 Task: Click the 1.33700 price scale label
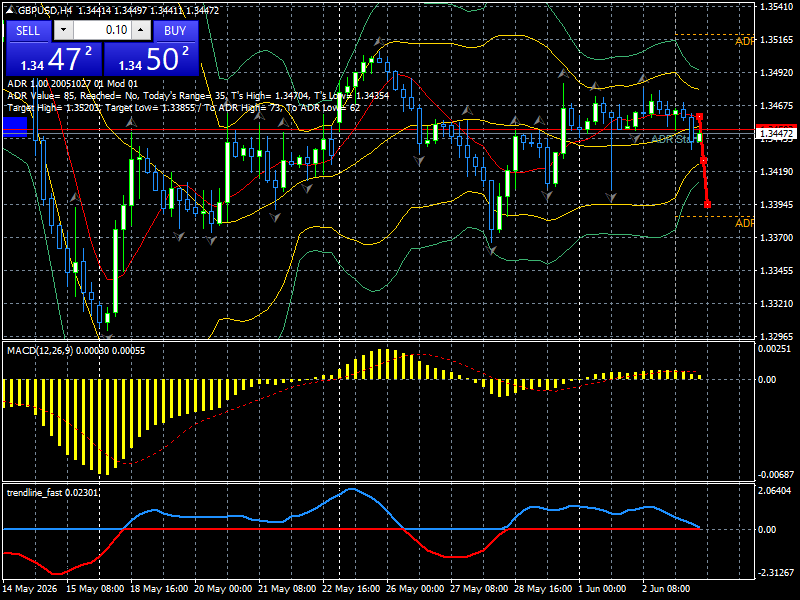[776, 238]
